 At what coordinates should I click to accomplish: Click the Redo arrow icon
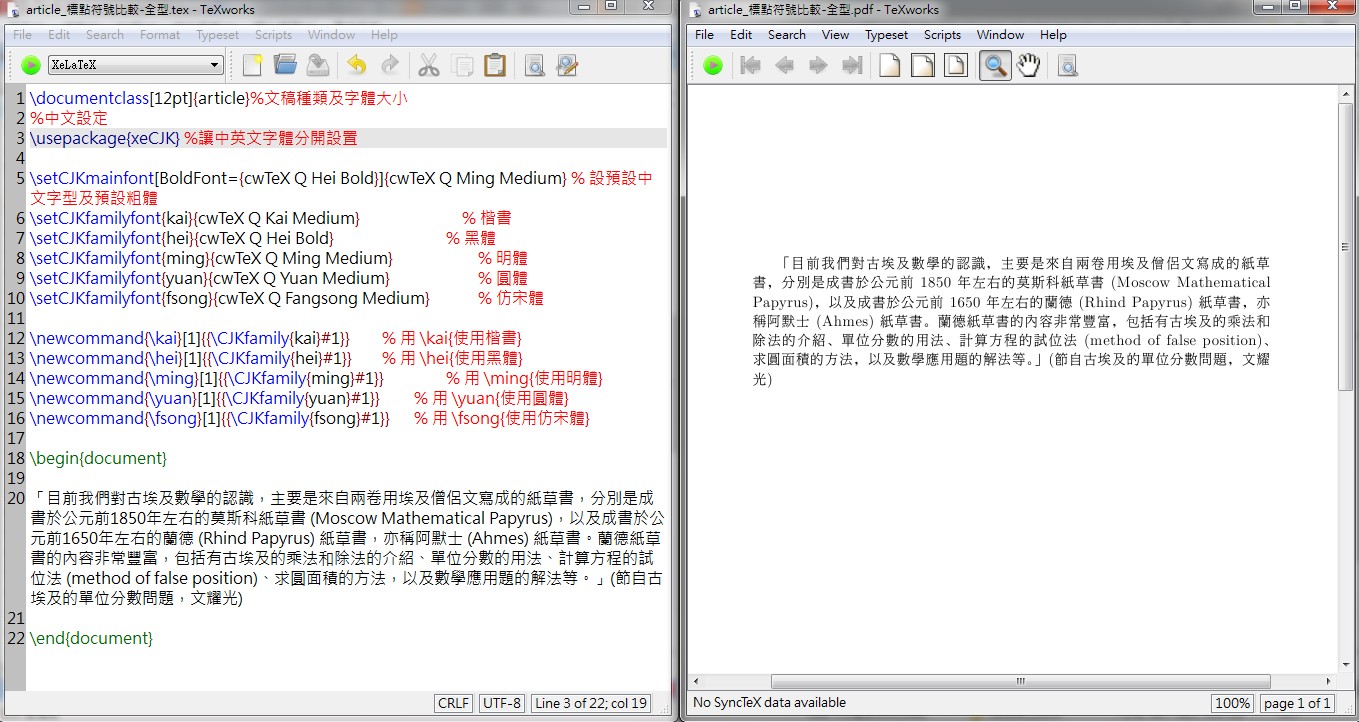pyautogui.click(x=389, y=66)
